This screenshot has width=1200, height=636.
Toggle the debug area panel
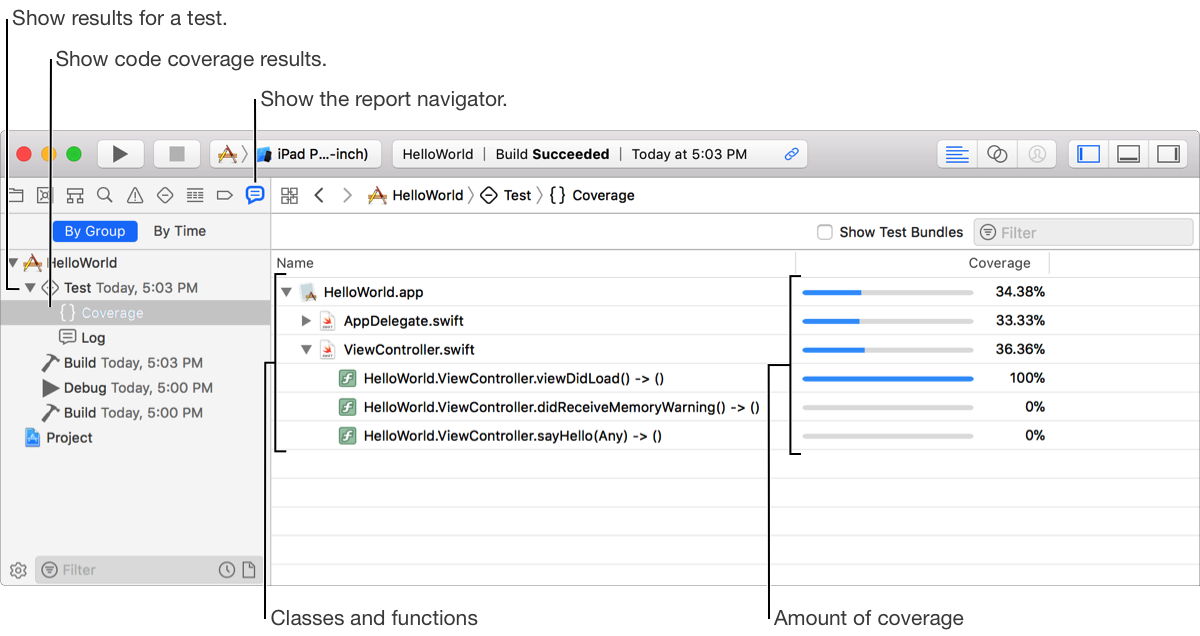[x=1128, y=154]
